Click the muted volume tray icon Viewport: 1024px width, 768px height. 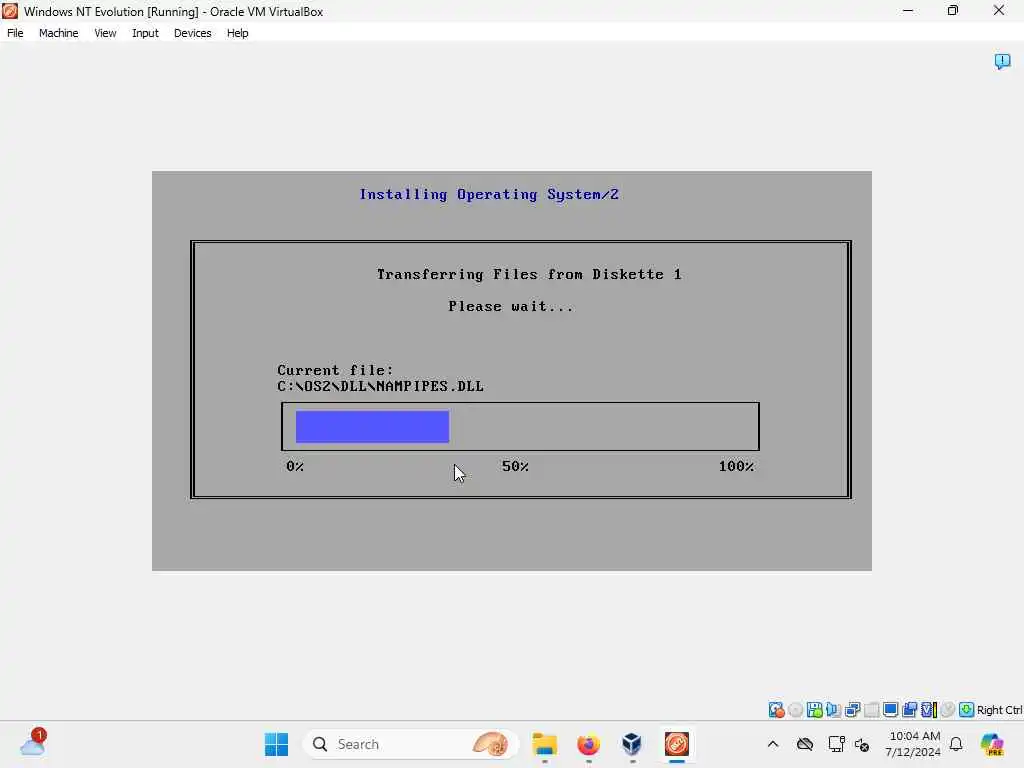tap(862, 744)
